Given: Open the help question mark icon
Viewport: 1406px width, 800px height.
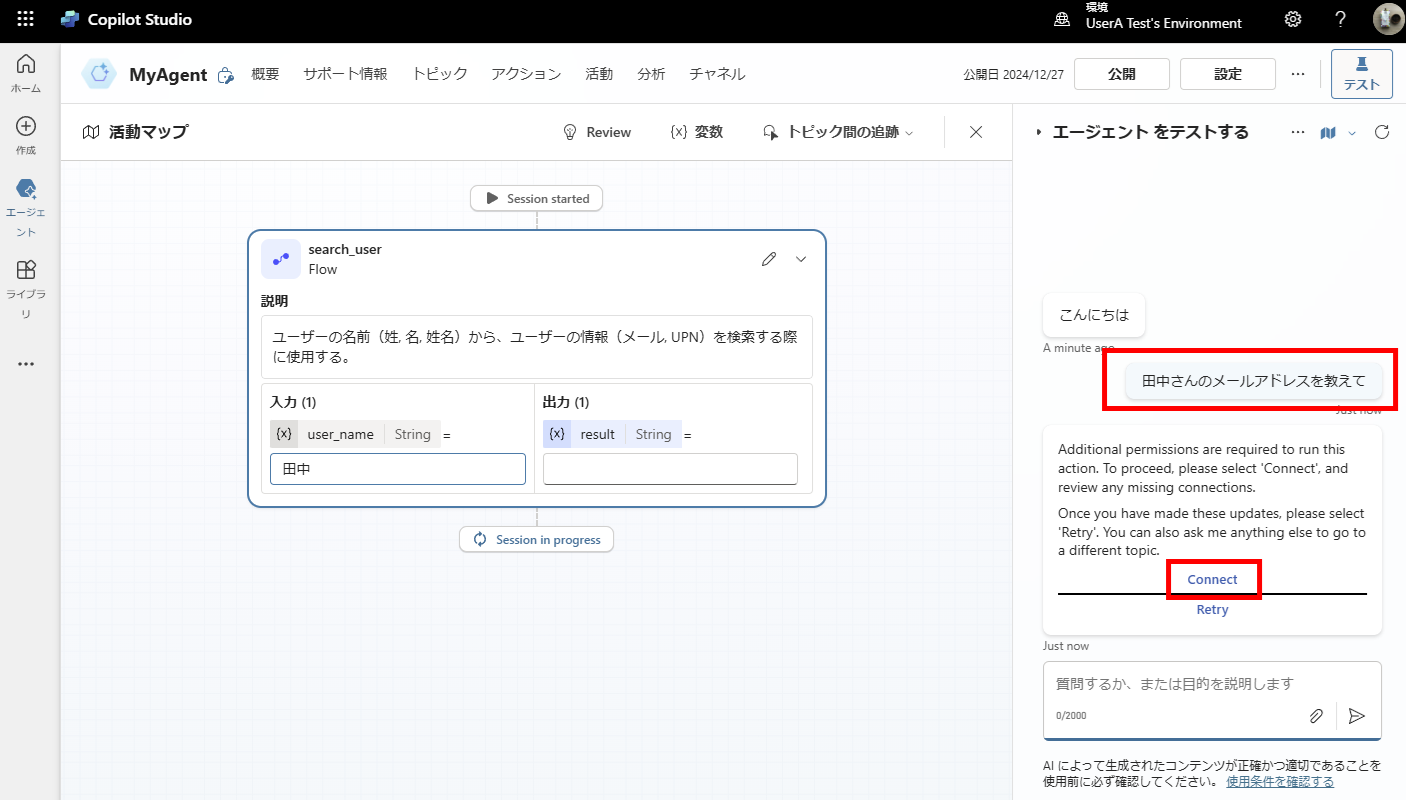Looking at the screenshot, I should coord(1340,19).
